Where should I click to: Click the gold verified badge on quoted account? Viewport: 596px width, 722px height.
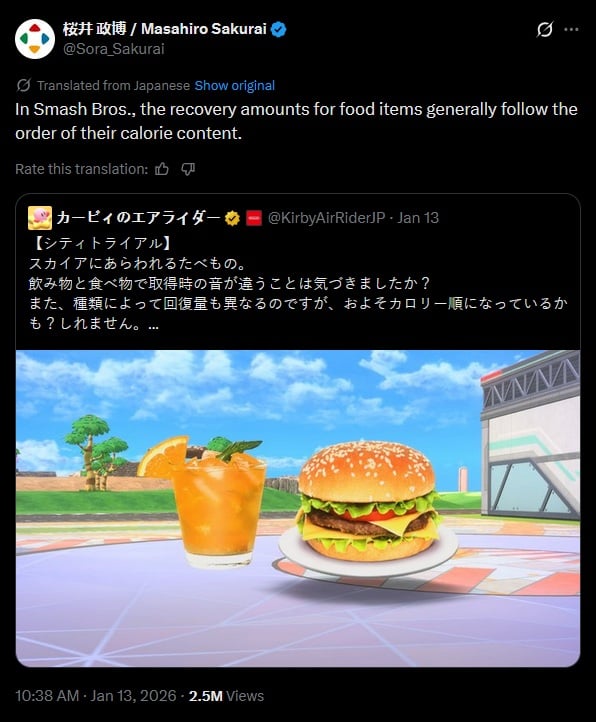pos(232,218)
